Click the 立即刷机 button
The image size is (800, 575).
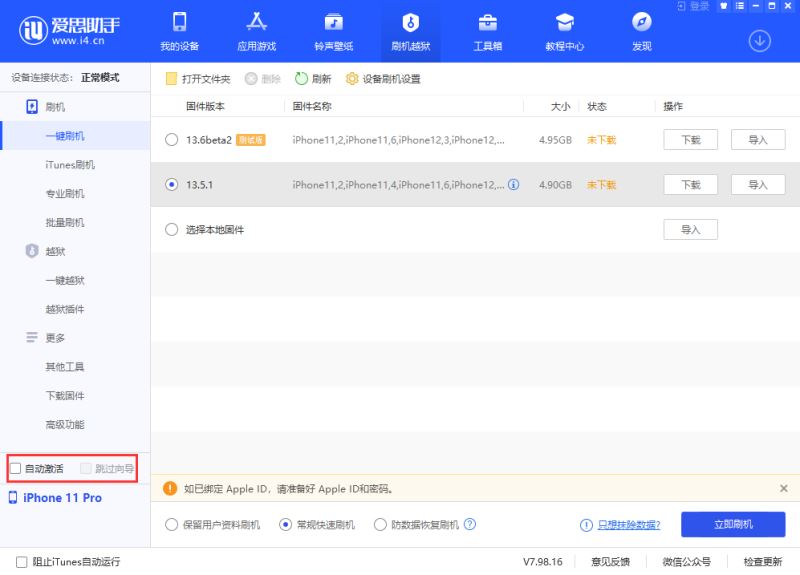733,524
